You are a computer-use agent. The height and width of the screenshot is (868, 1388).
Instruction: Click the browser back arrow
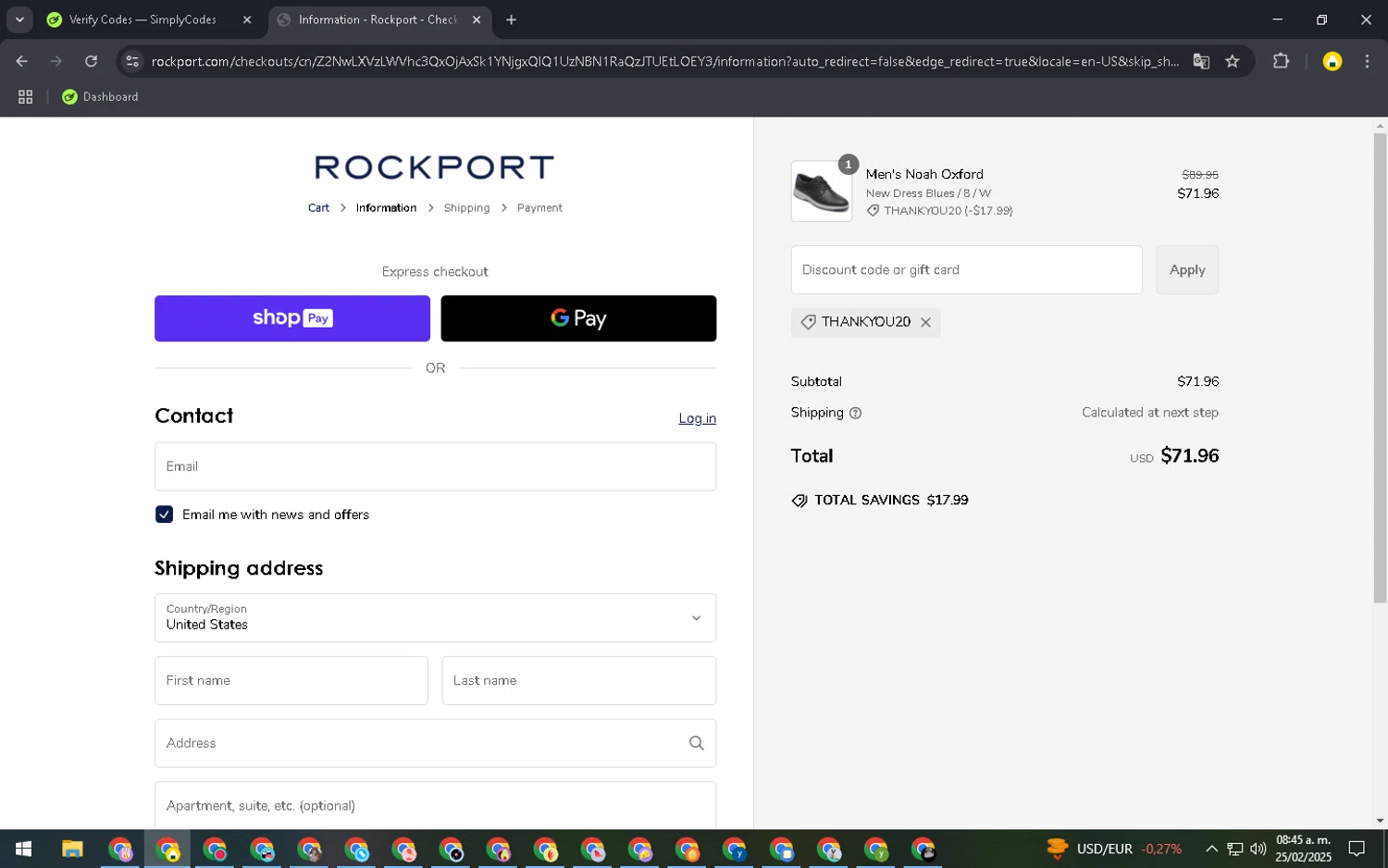[22, 61]
